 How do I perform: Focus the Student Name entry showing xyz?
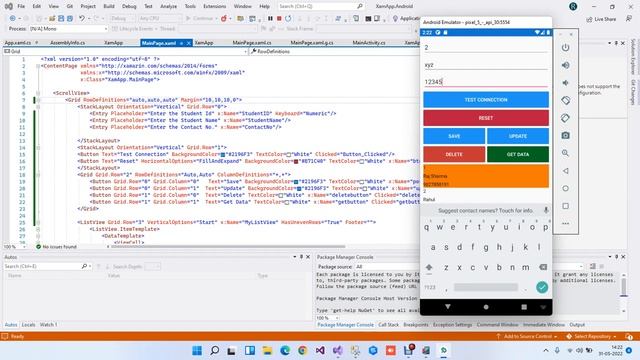(486, 65)
